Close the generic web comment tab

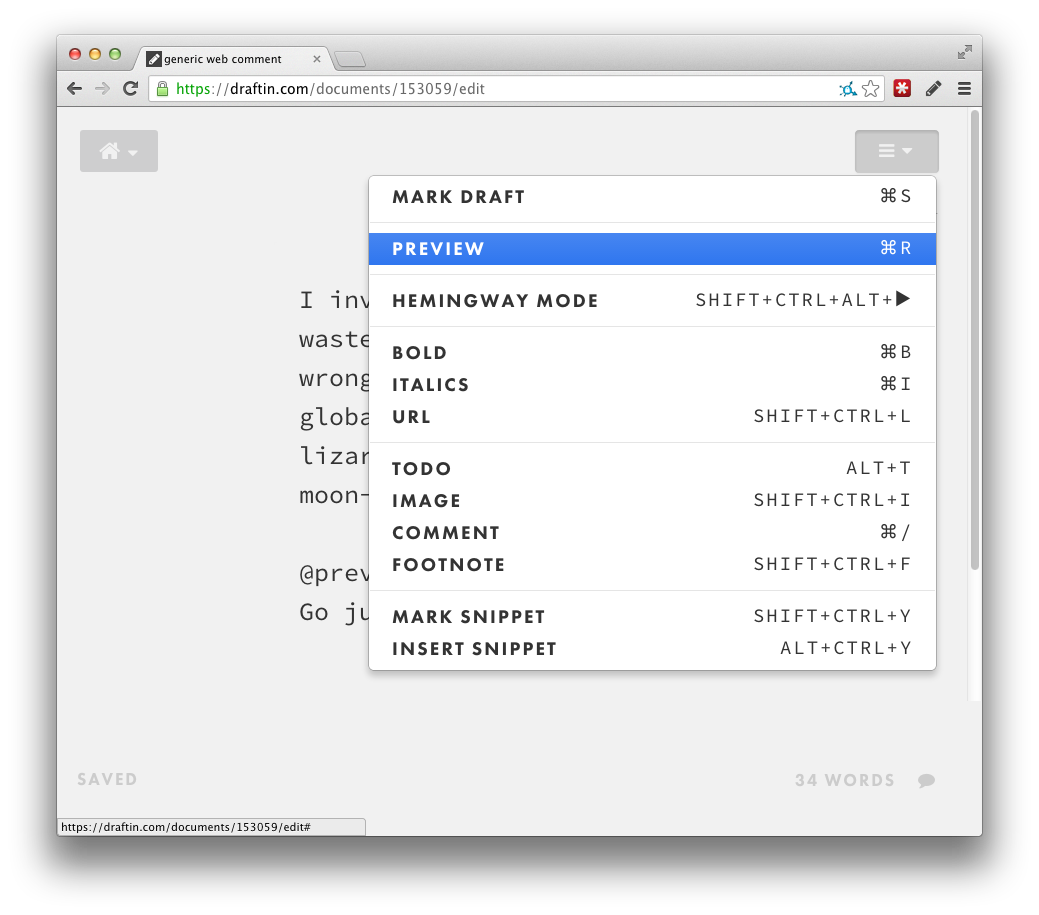[317, 59]
